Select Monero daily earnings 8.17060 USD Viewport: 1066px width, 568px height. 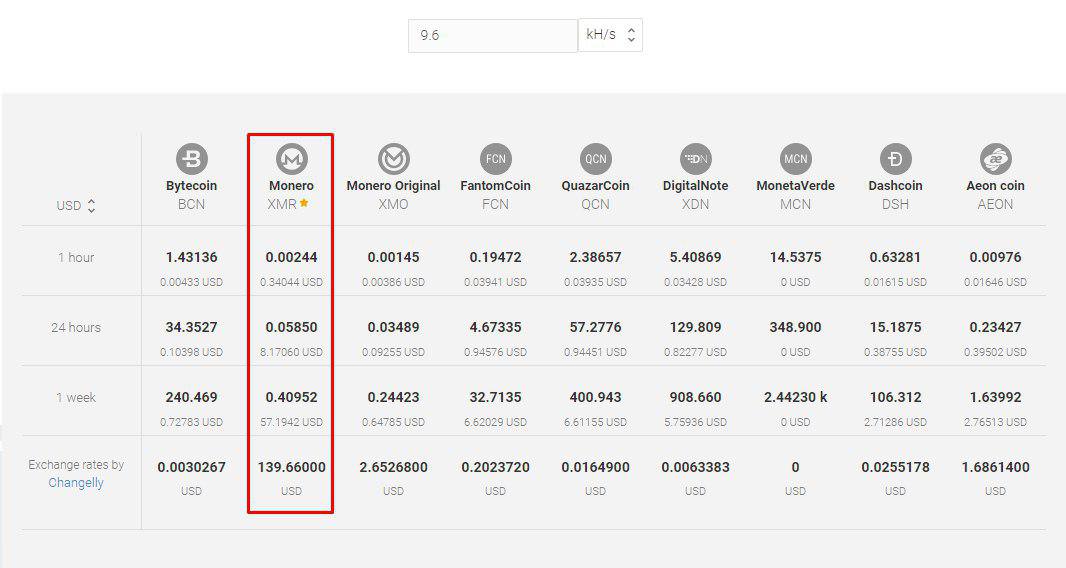[292, 352]
